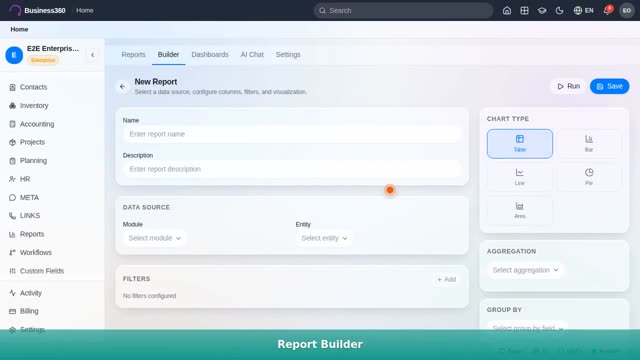Click the Home link in header
The image size is (640, 360).
coord(85,10)
